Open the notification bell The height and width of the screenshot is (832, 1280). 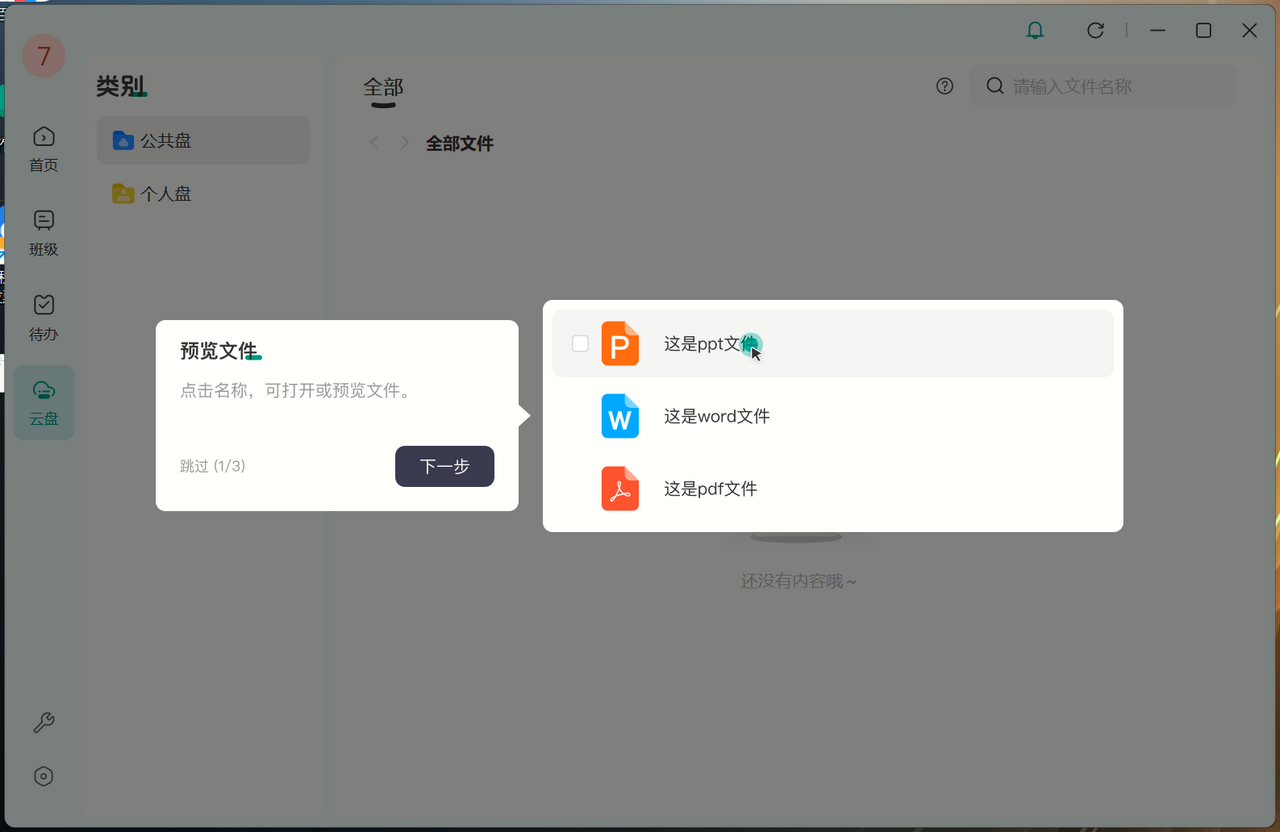(x=1034, y=30)
